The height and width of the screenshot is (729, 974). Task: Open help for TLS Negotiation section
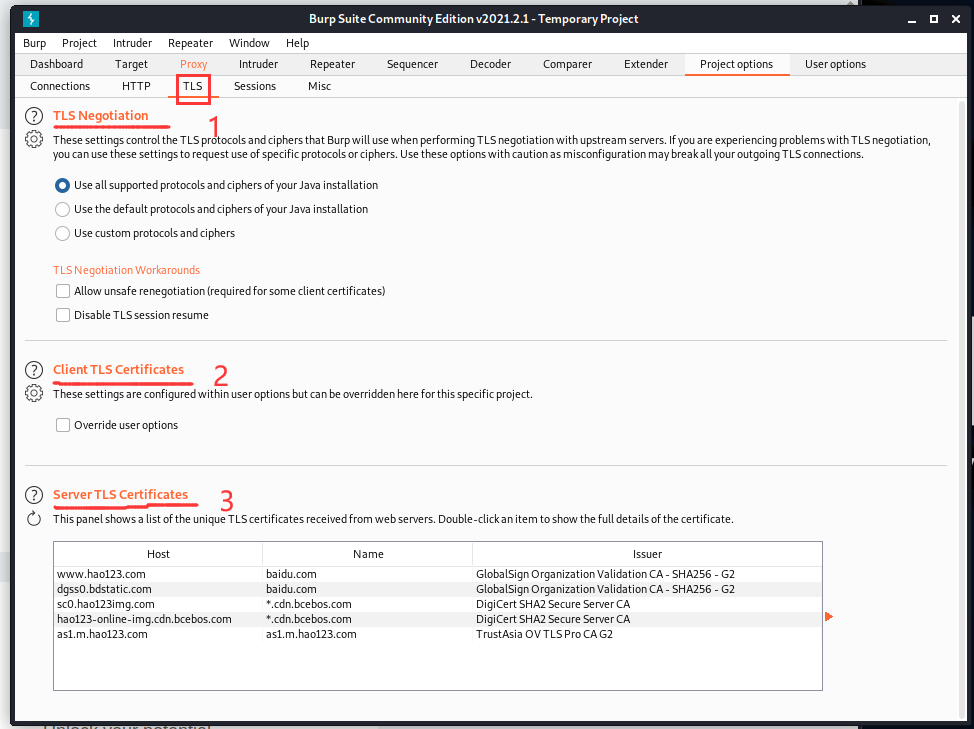34,116
